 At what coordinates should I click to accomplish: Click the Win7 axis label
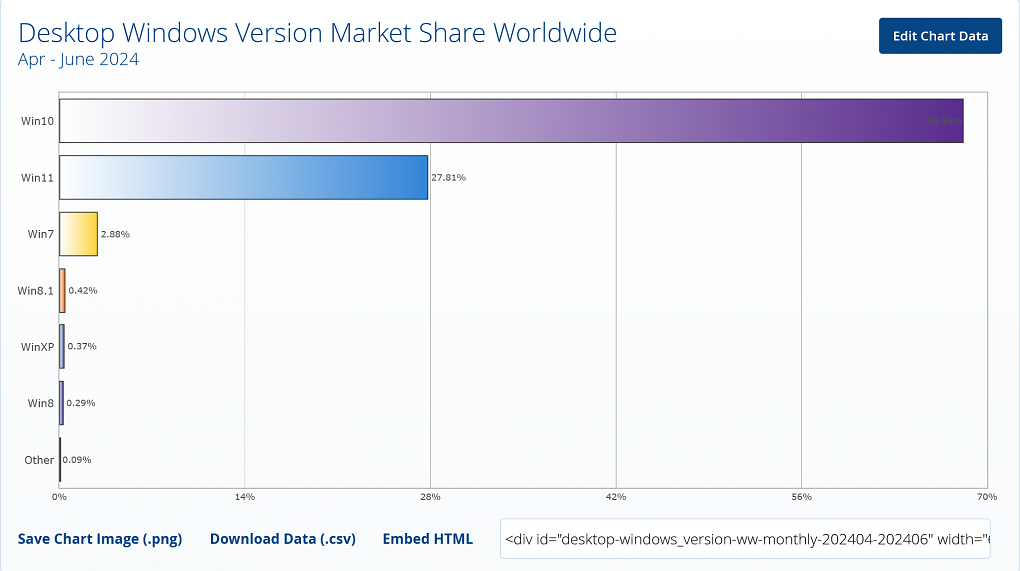[x=40, y=234]
